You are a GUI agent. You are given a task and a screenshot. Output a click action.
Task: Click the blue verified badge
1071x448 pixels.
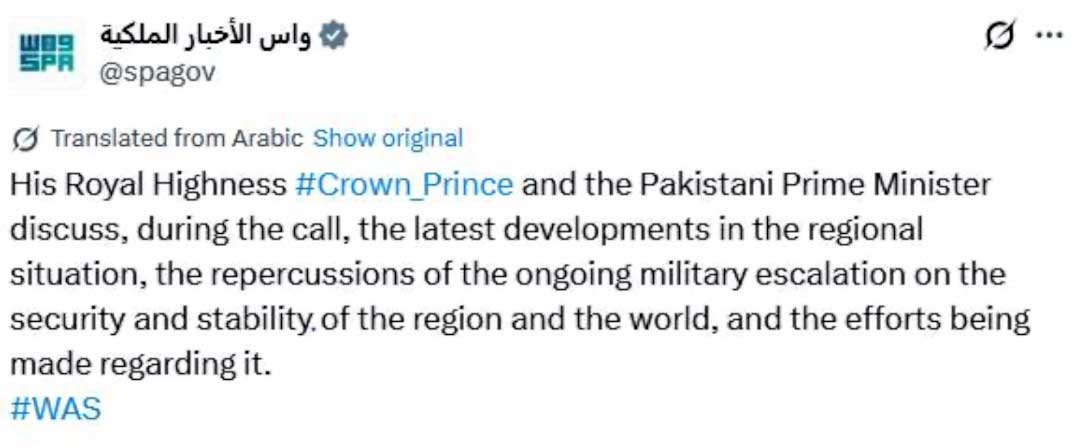(x=334, y=38)
